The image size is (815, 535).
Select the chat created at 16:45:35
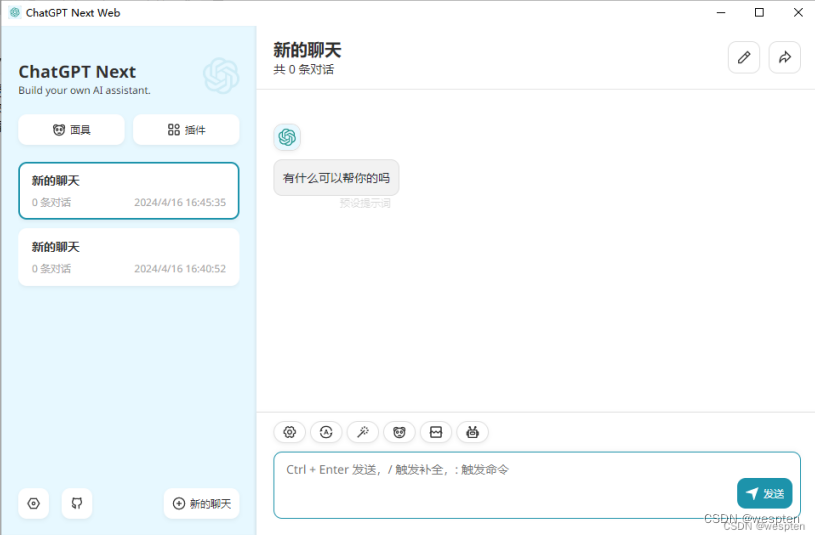pyautogui.click(x=128, y=191)
